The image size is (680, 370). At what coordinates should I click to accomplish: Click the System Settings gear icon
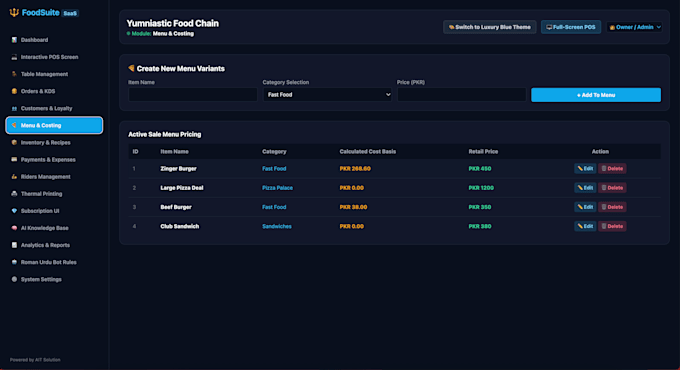click(14, 279)
